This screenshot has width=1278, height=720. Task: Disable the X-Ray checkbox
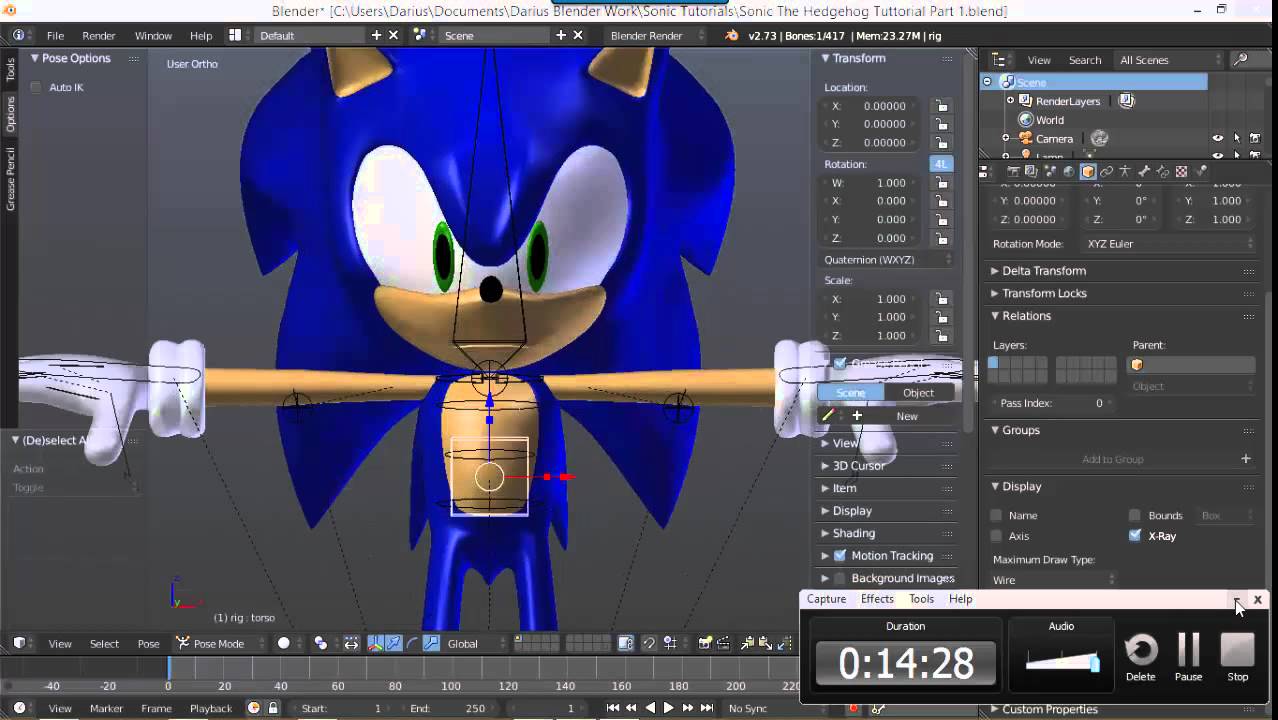pos(1135,536)
